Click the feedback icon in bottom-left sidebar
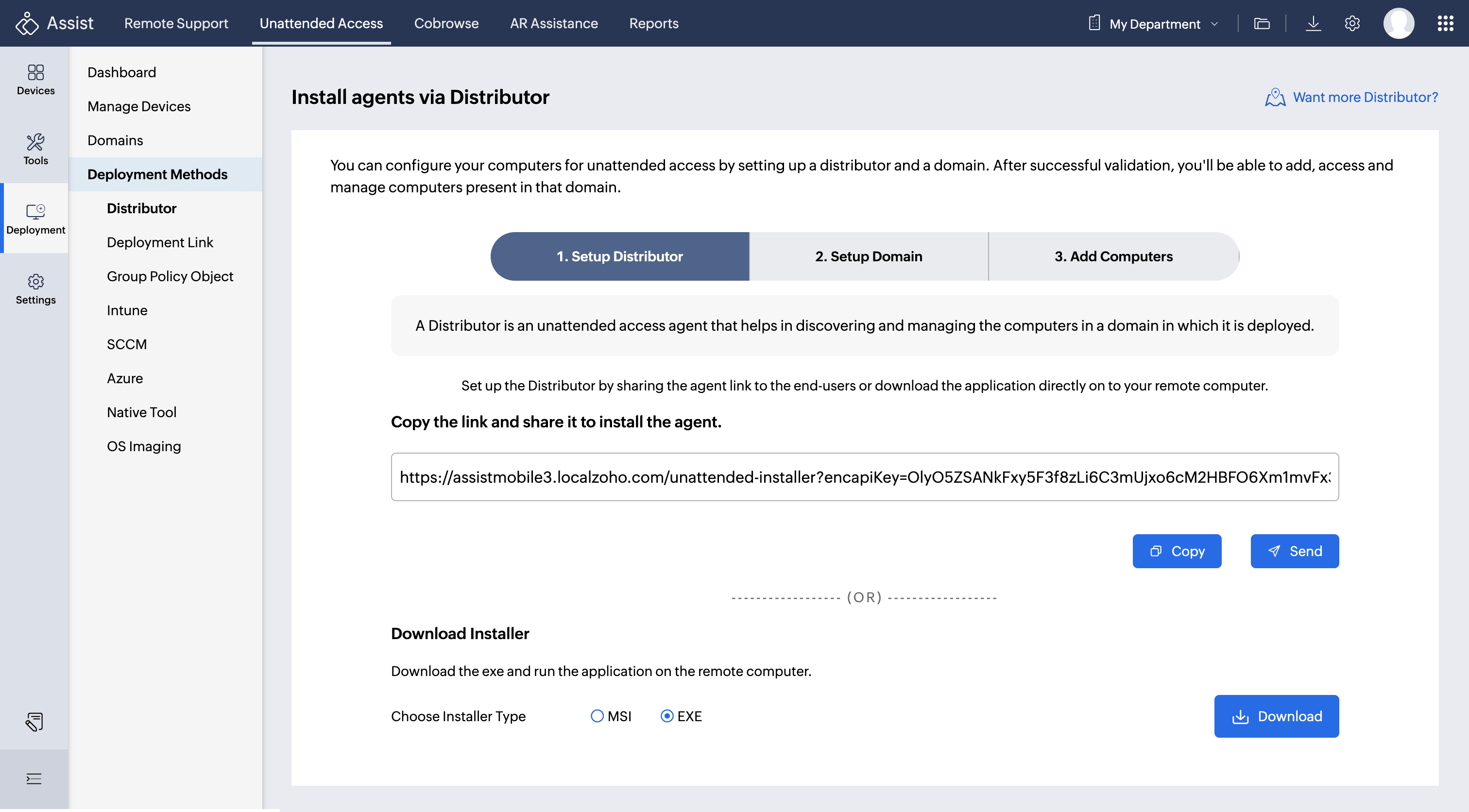This screenshot has height=812, width=1469. (34, 721)
